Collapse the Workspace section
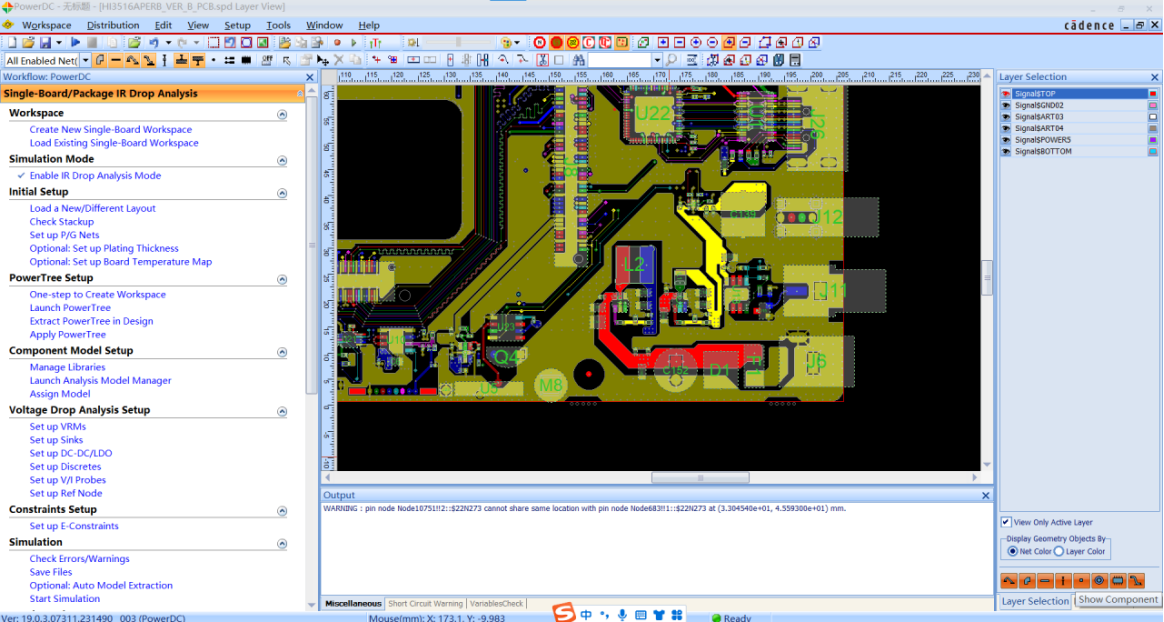 (282, 114)
